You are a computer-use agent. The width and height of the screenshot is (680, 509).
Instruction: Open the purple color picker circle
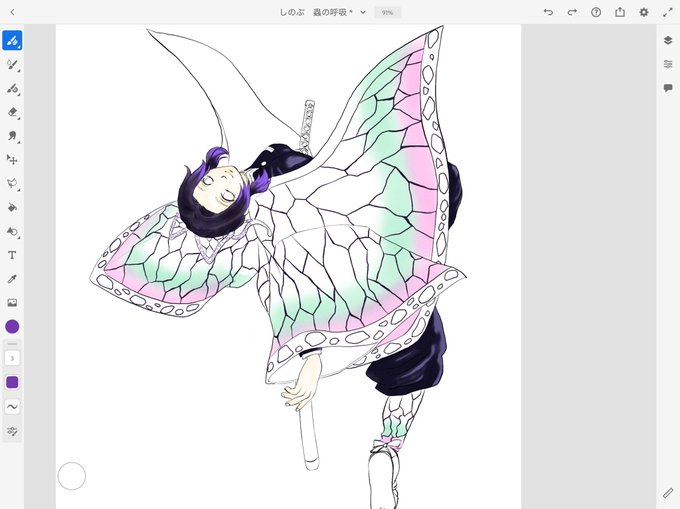[x=12, y=326]
